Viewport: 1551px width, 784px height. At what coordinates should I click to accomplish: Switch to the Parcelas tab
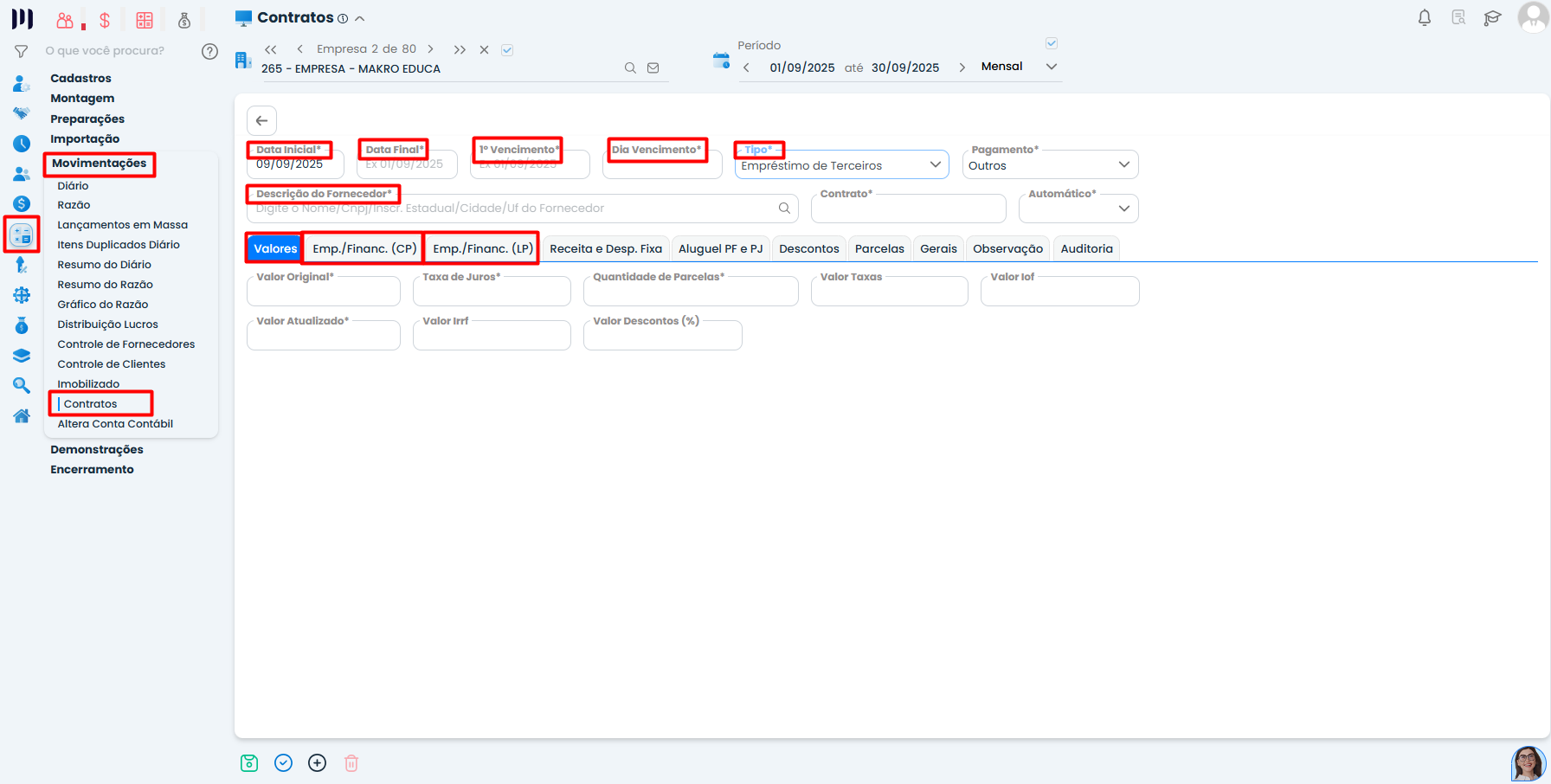pos(879,249)
